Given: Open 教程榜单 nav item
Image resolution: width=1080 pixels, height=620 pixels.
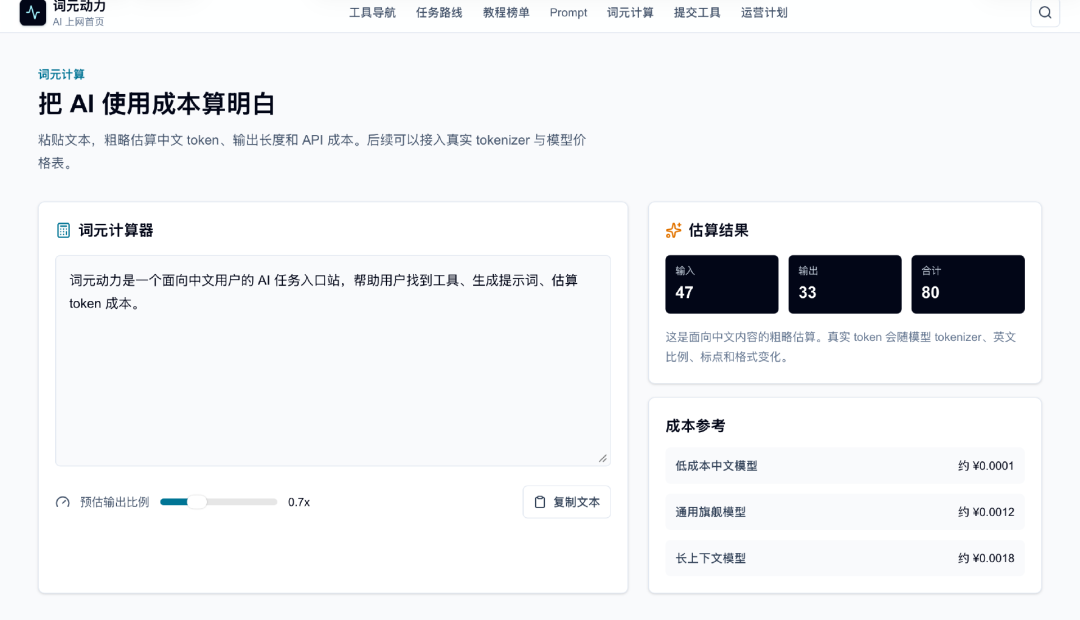Looking at the screenshot, I should (506, 12).
